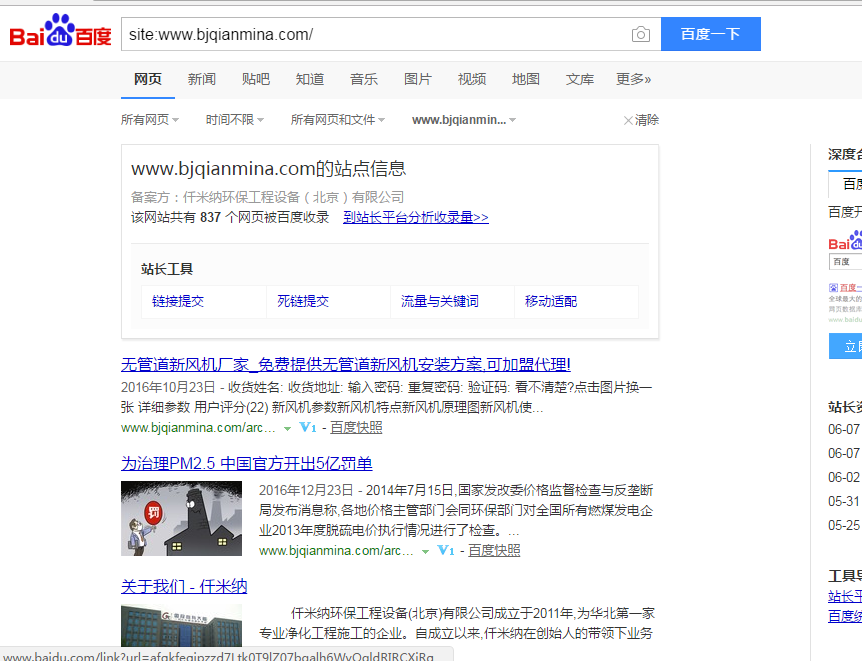Click the 备案方 company name text
This screenshot has height=661, width=862.
tap(294, 197)
